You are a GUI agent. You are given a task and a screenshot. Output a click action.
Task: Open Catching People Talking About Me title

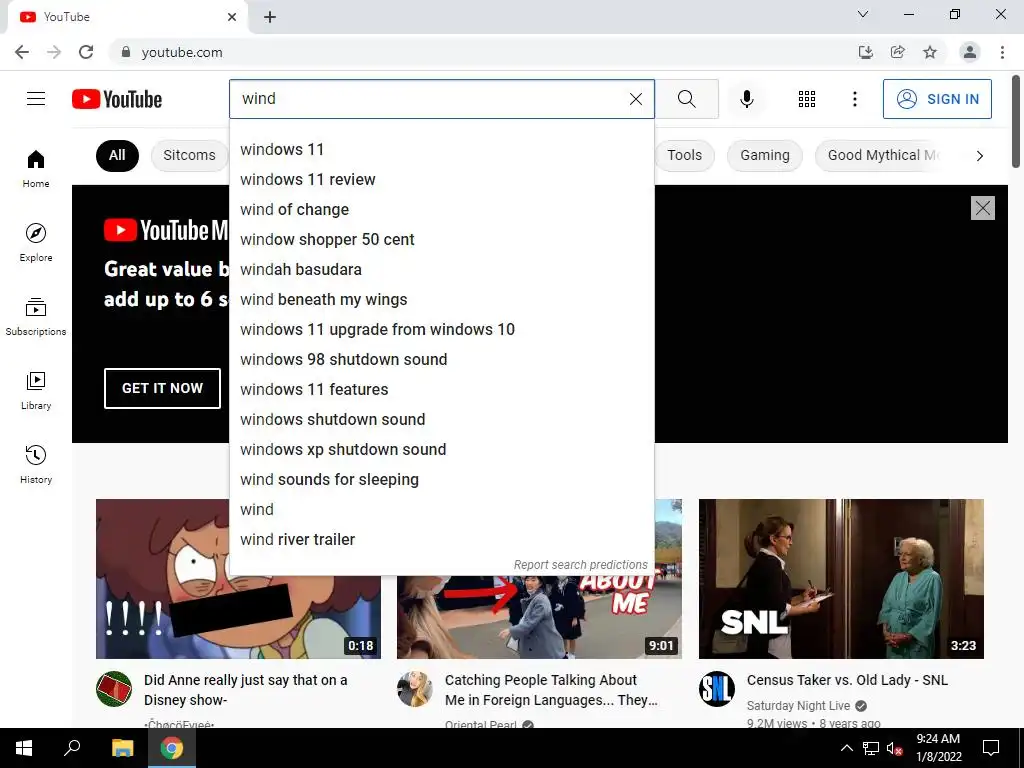[x=551, y=690]
